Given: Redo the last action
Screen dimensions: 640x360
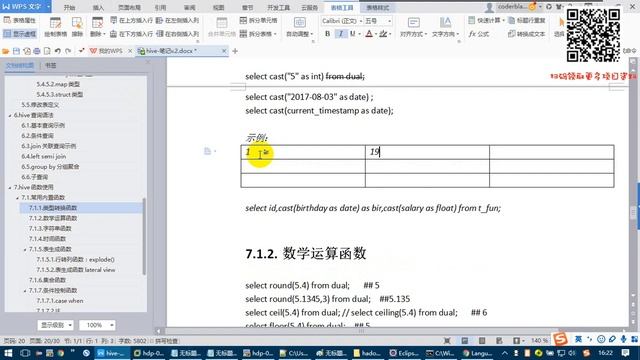Looking at the screenshot, I should click(68, 51).
